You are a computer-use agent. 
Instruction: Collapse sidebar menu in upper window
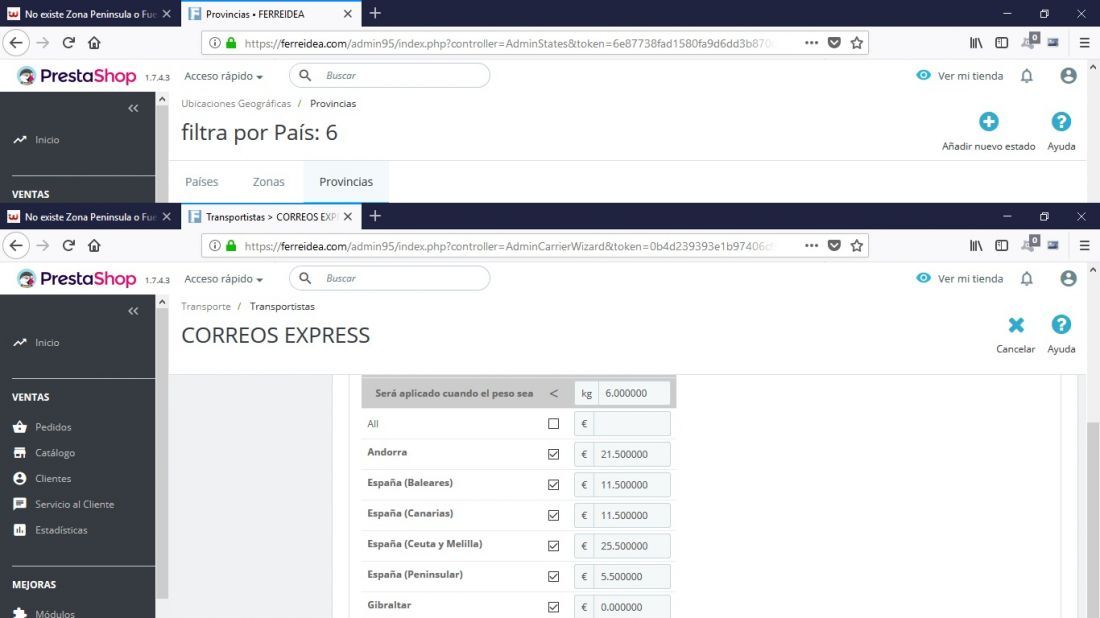pyautogui.click(x=133, y=108)
